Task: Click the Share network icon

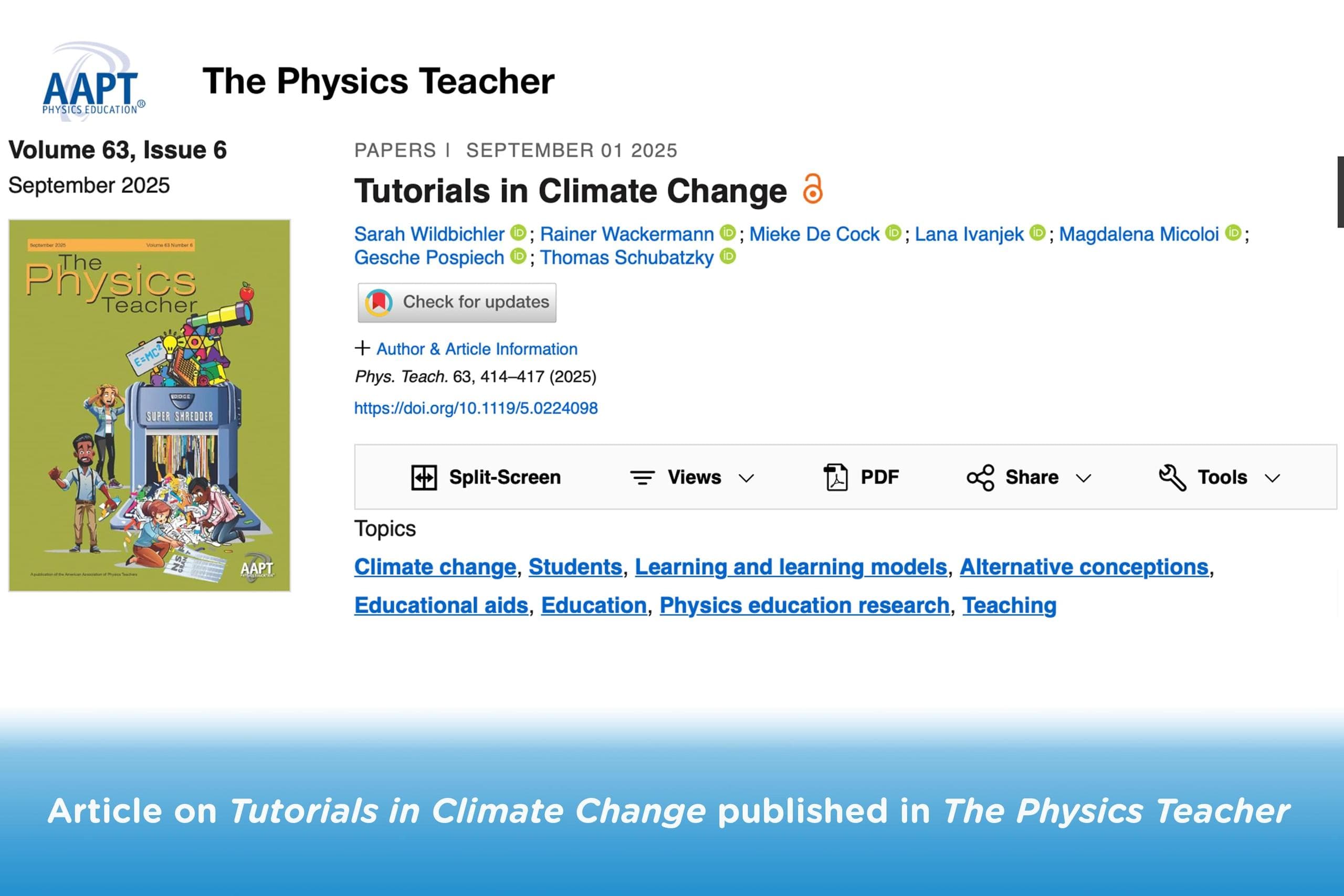Action: coord(981,477)
